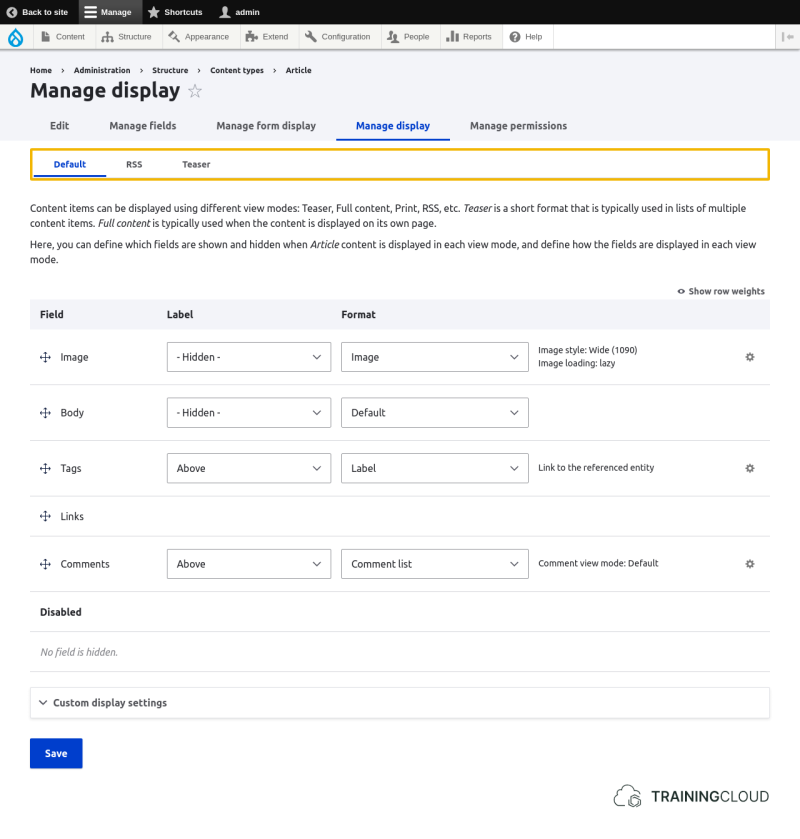
Task: Open the admin user menu
Action: click(x=239, y=12)
